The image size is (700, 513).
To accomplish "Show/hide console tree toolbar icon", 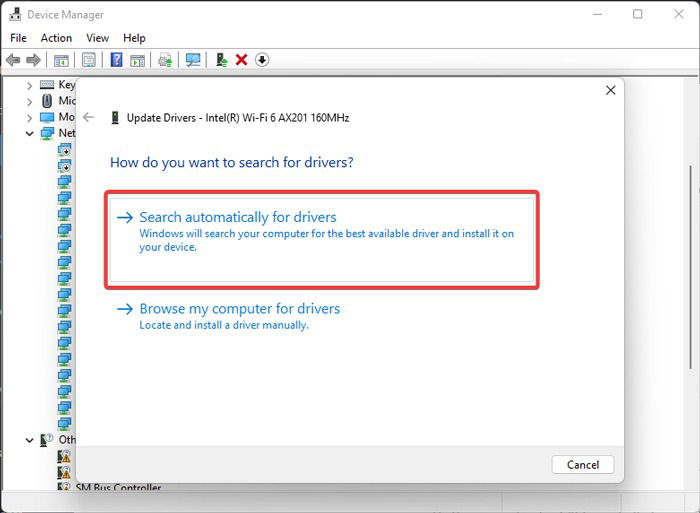I will coord(61,60).
